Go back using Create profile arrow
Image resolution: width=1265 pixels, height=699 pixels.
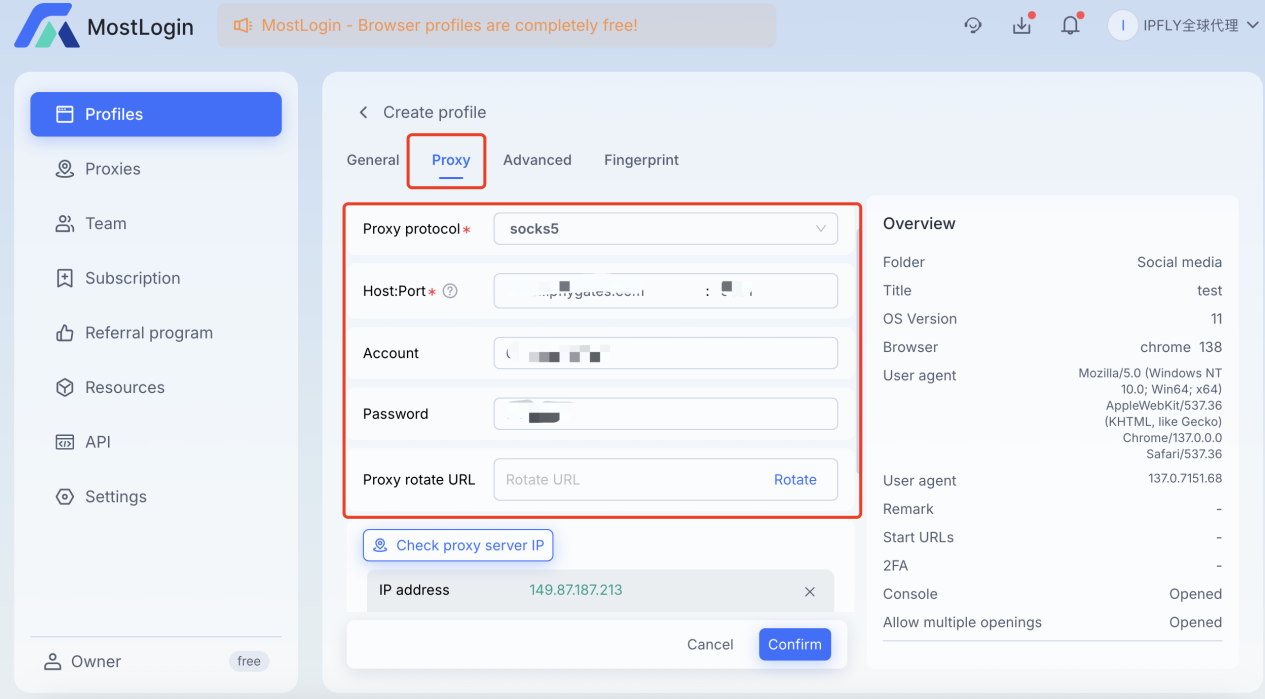coord(363,112)
